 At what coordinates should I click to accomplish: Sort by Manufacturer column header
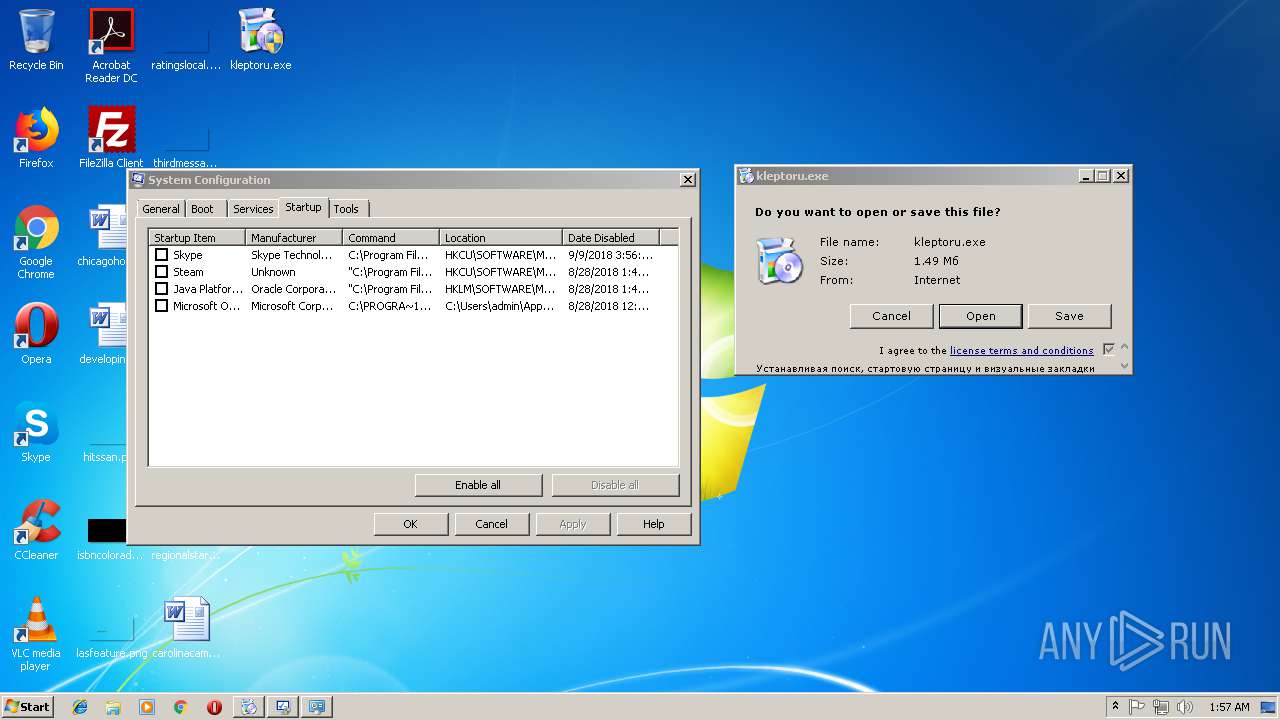[x=294, y=238]
